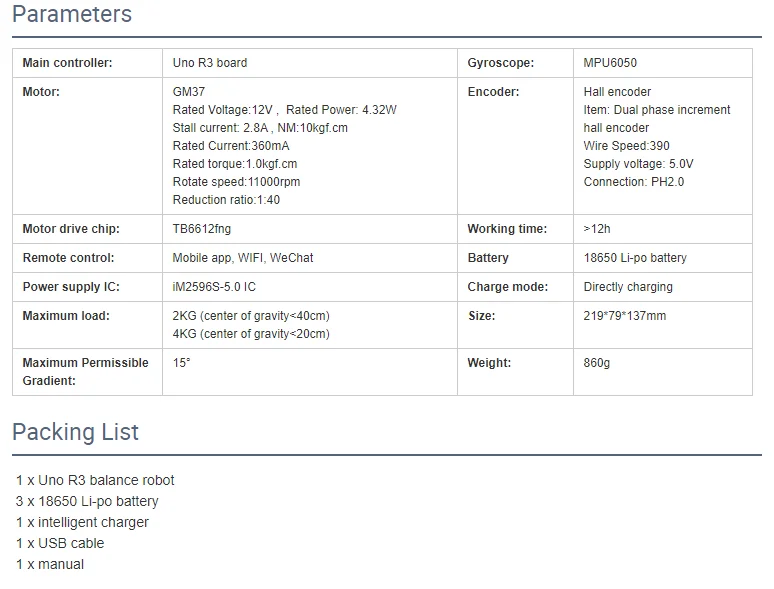Image resolution: width=774 pixels, height=589 pixels.
Task: Select the Wire Speed:390 line
Action: 626,146
